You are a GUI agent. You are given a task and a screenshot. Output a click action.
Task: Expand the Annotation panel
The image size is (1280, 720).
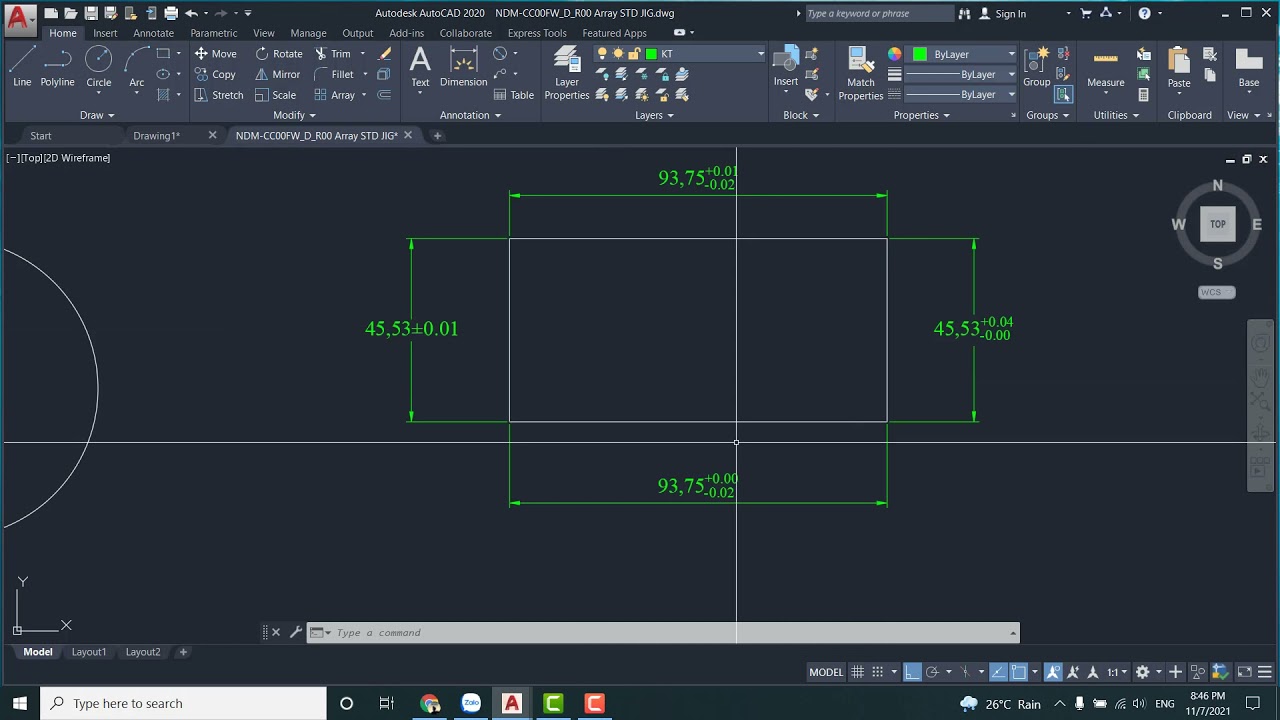click(x=470, y=115)
